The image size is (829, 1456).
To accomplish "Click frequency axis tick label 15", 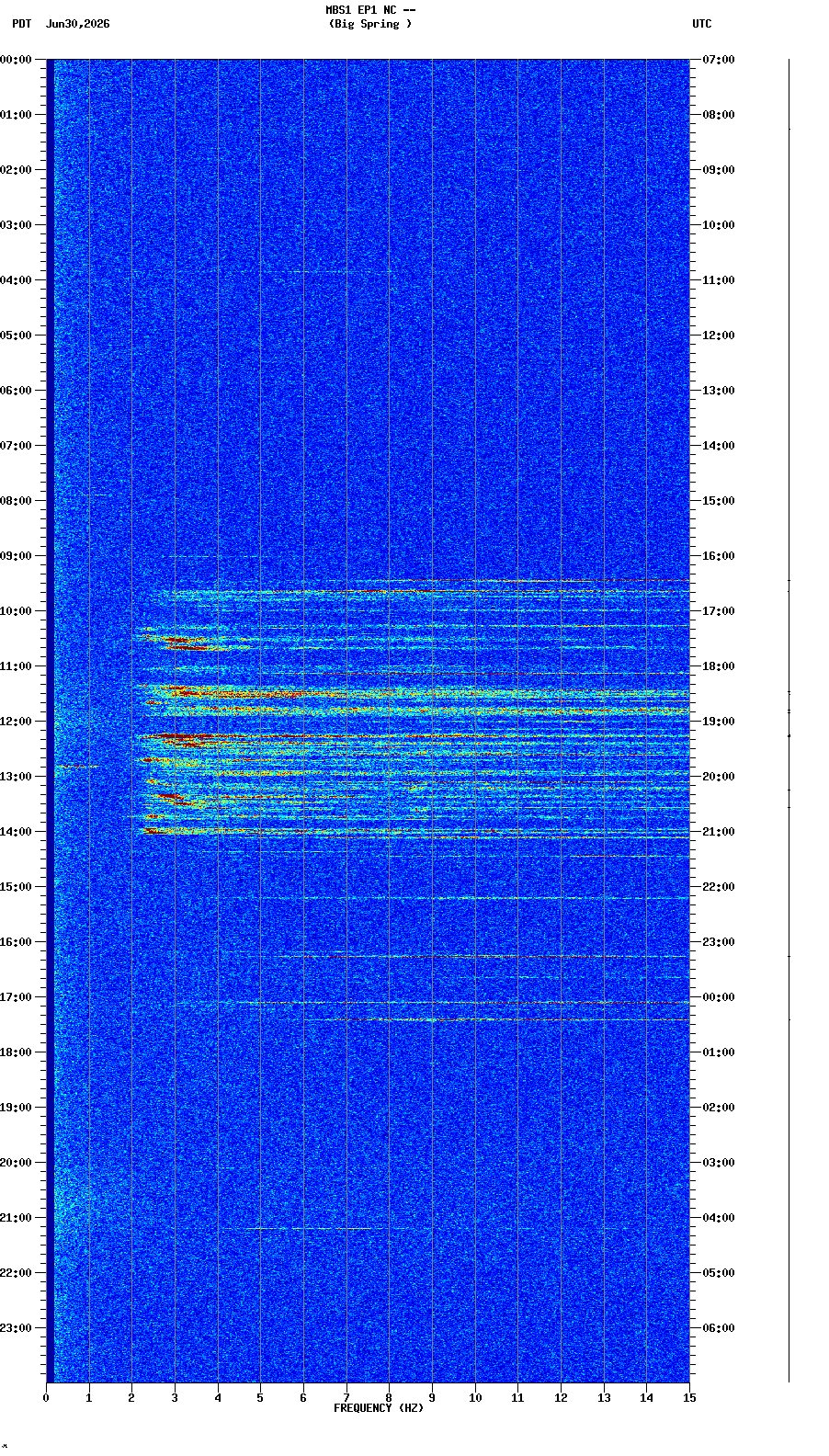I will coord(689,1398).
